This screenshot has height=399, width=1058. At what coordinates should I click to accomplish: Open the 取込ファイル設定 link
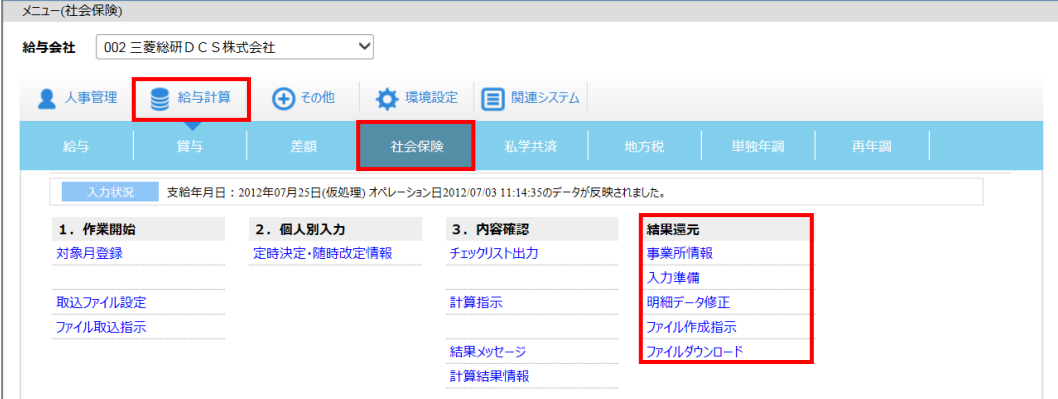click(x=101, y=303)
